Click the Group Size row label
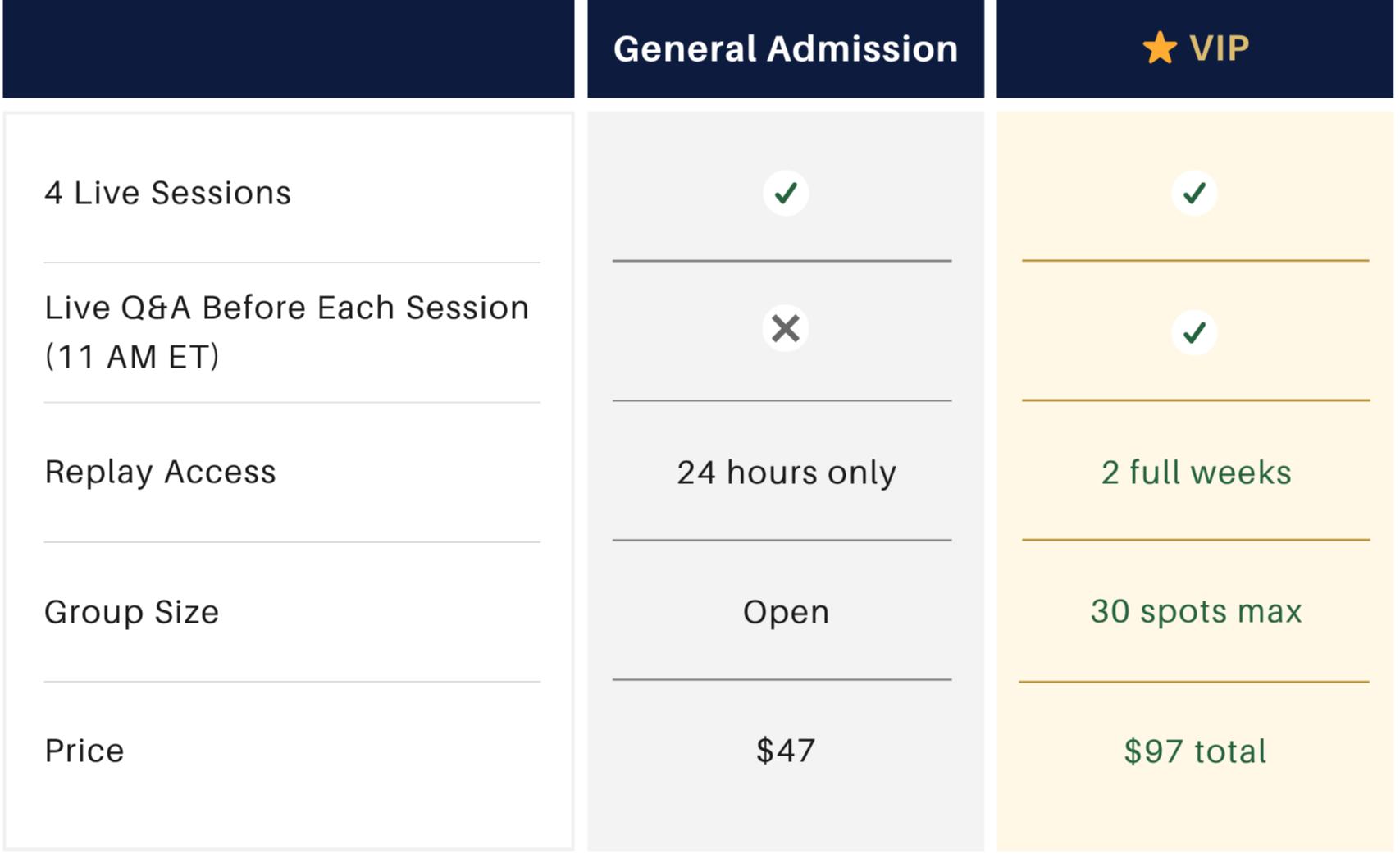1400x854 pixels. pos(132,612)
